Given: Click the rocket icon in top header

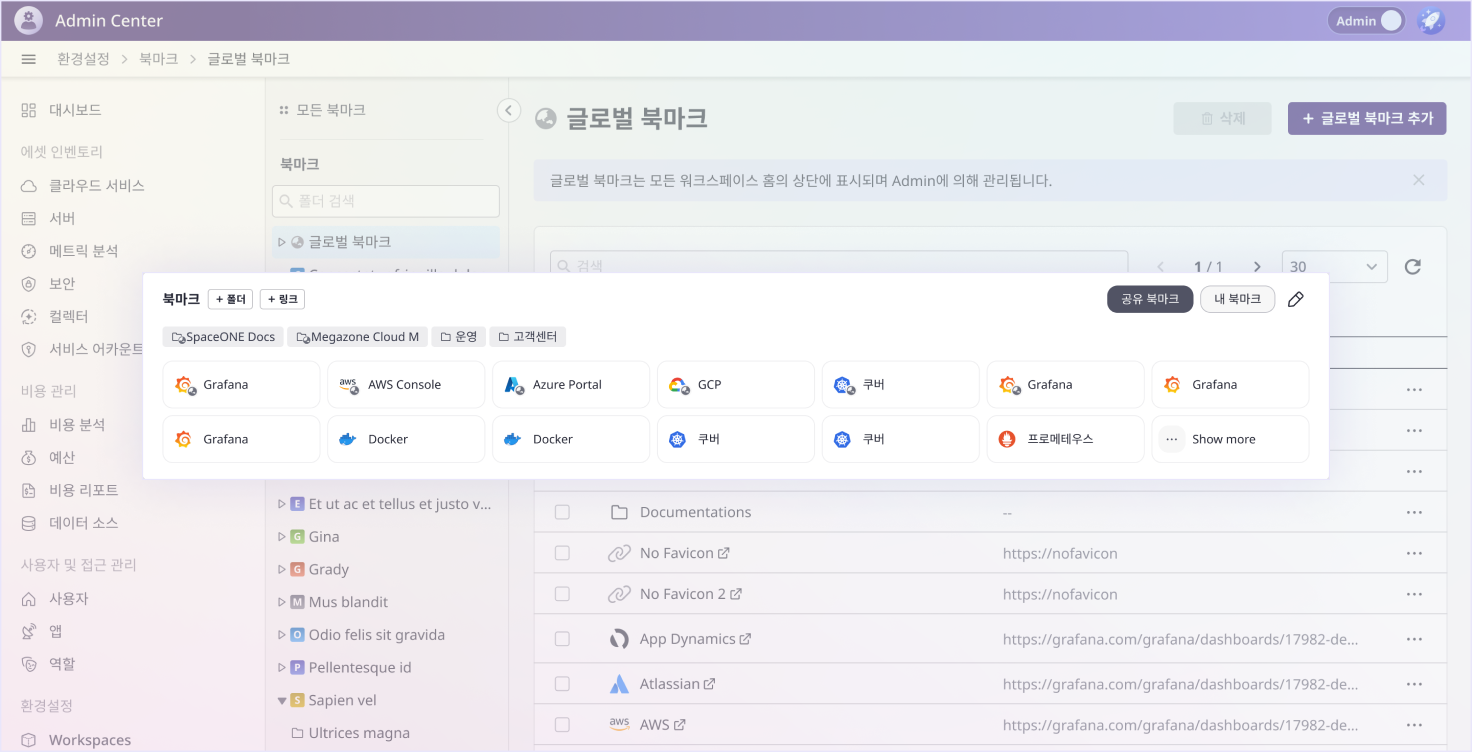Looking at the screenshot, I should (x=1432, y=21).
